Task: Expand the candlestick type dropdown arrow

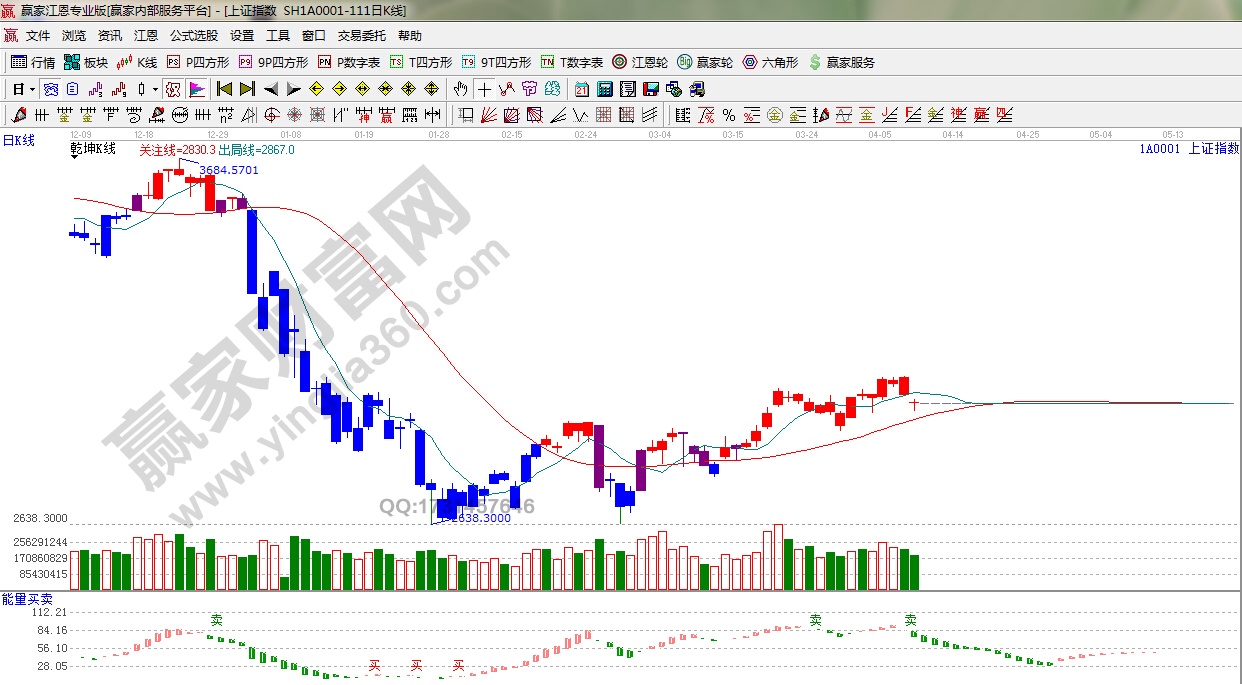Action: click(155, 89)
